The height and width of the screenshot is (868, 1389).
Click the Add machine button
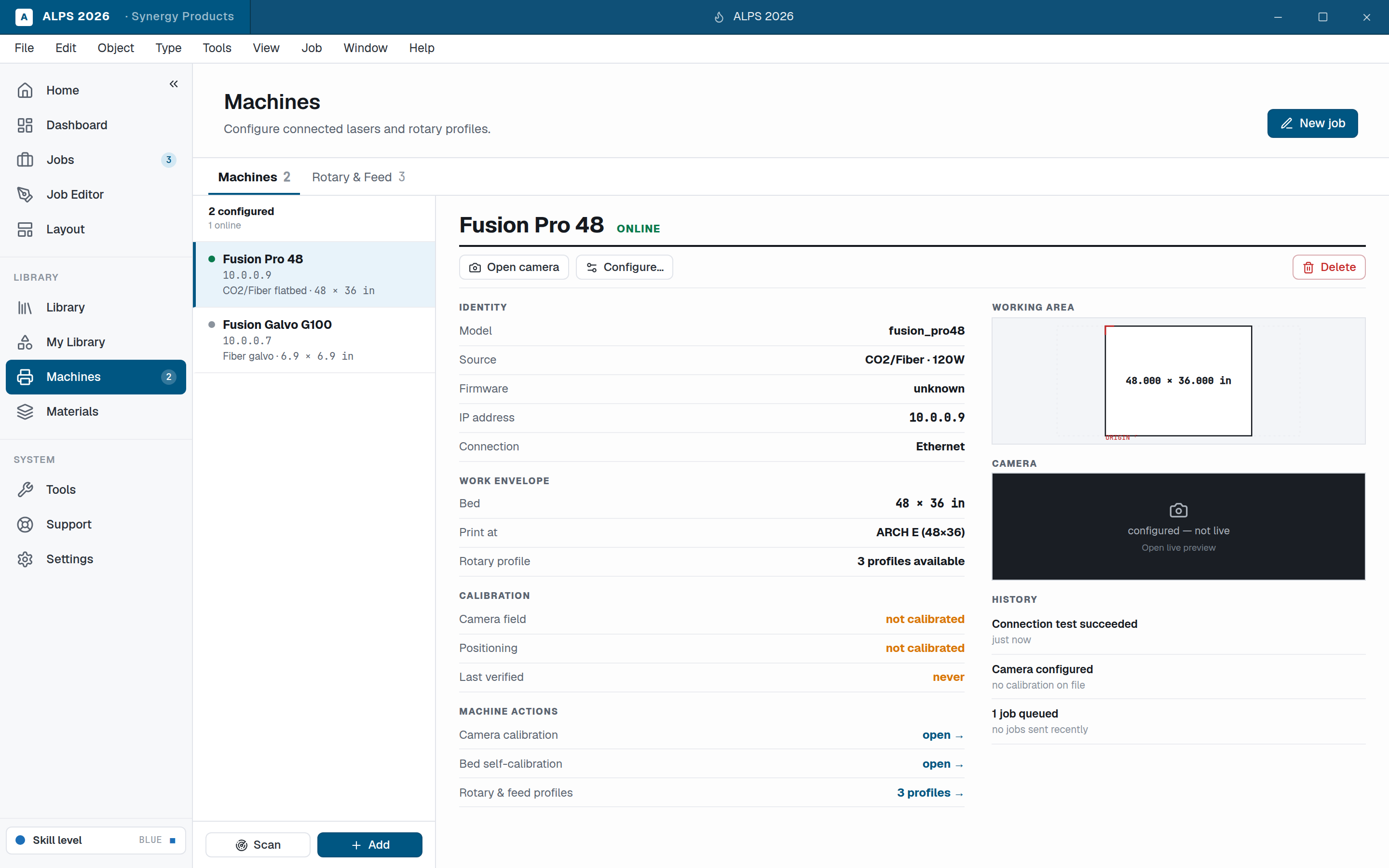(x=369, y=844)
